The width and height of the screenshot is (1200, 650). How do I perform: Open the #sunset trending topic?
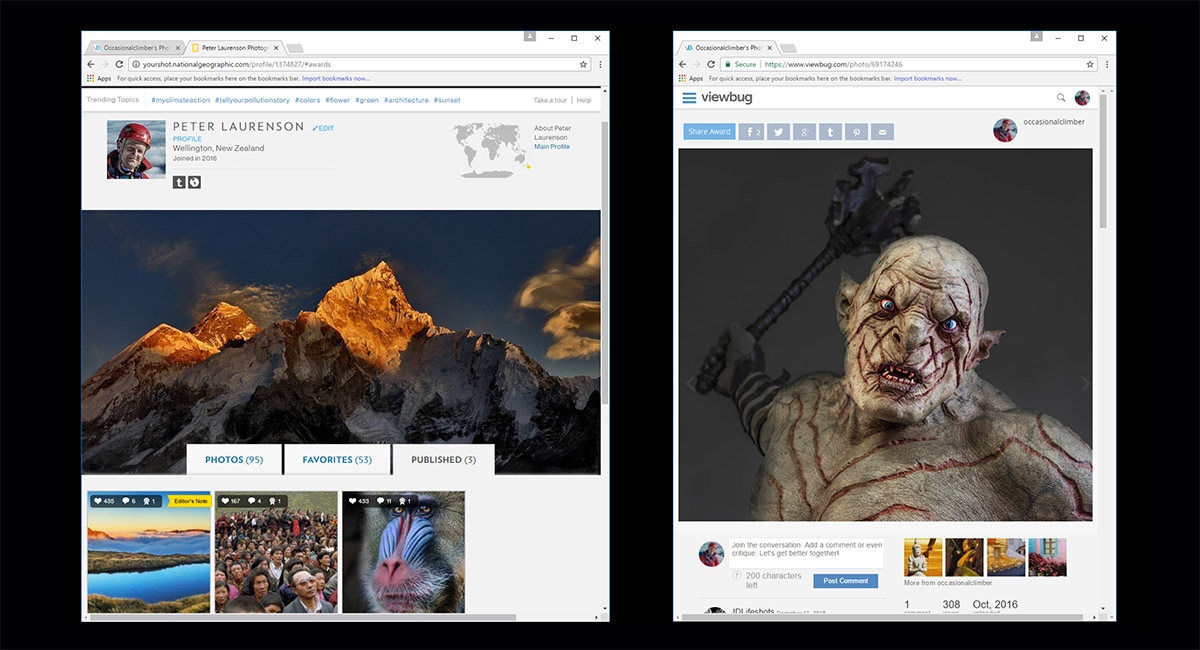pyautogui.click(x=448, y=100)
